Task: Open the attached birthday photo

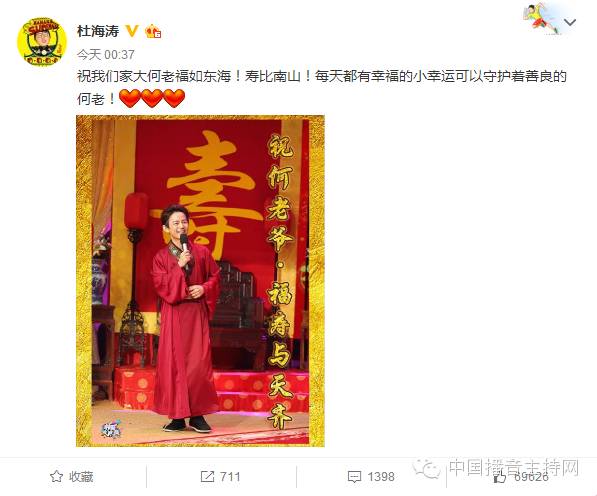Action: [200, 281]
